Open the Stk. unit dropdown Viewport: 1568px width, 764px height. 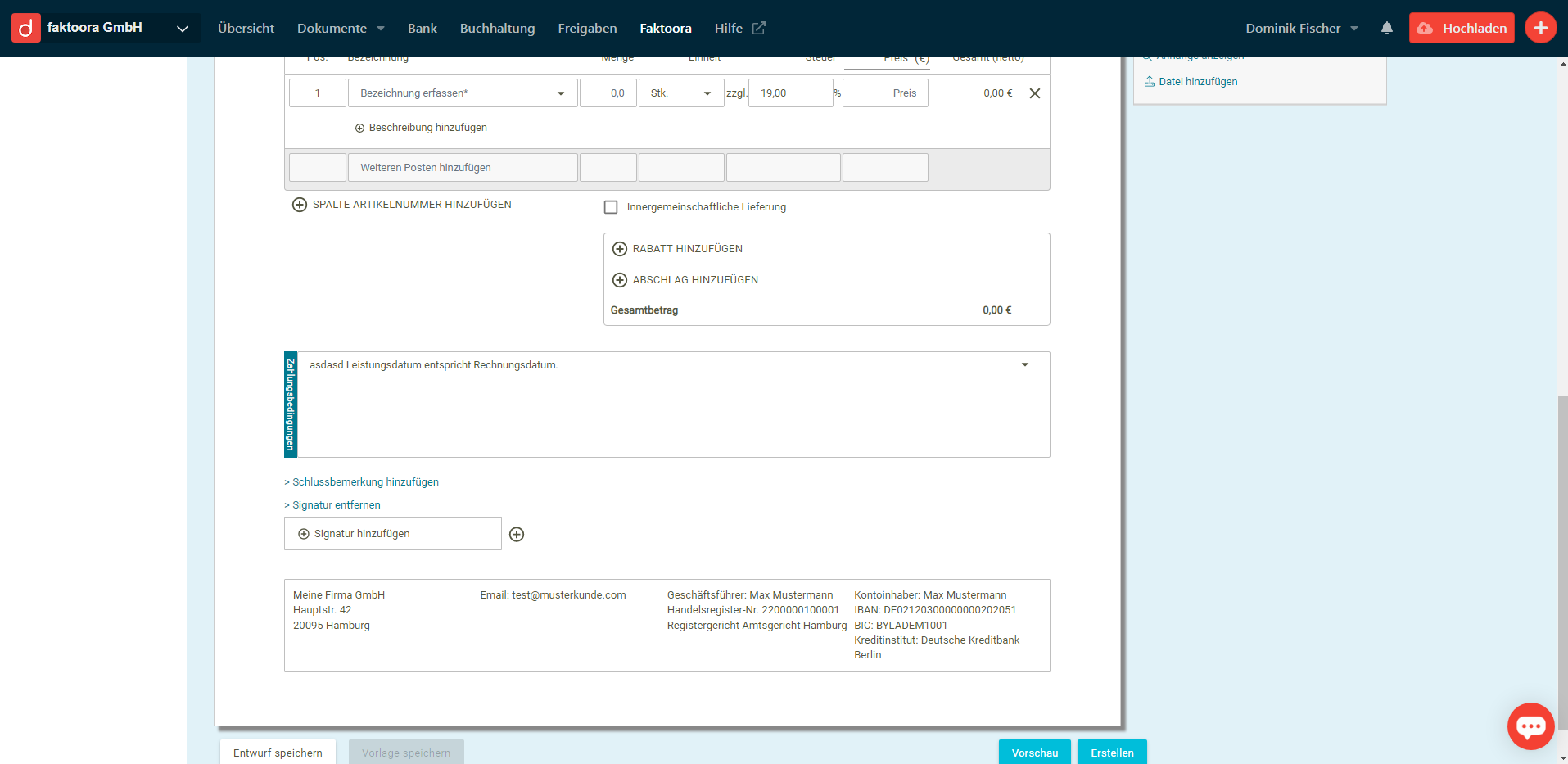tap(707, 93)
